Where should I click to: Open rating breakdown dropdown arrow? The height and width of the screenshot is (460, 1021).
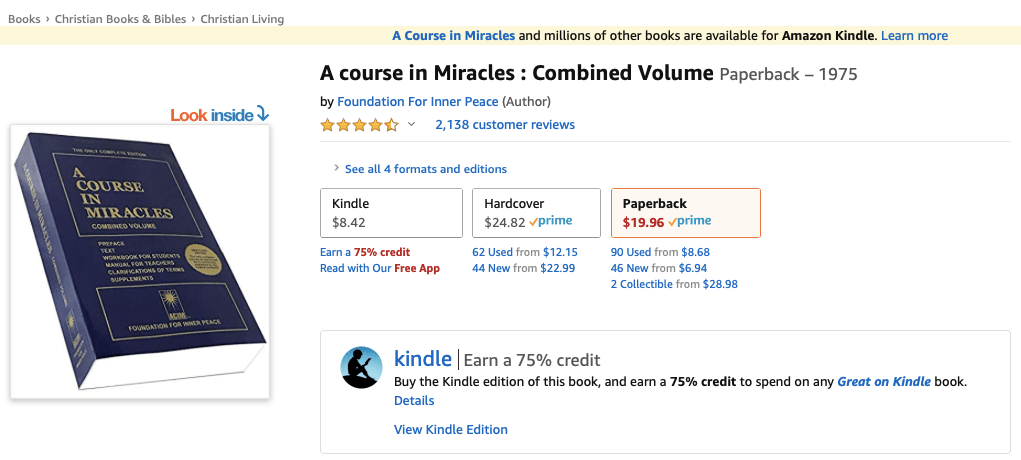point(411,125)
